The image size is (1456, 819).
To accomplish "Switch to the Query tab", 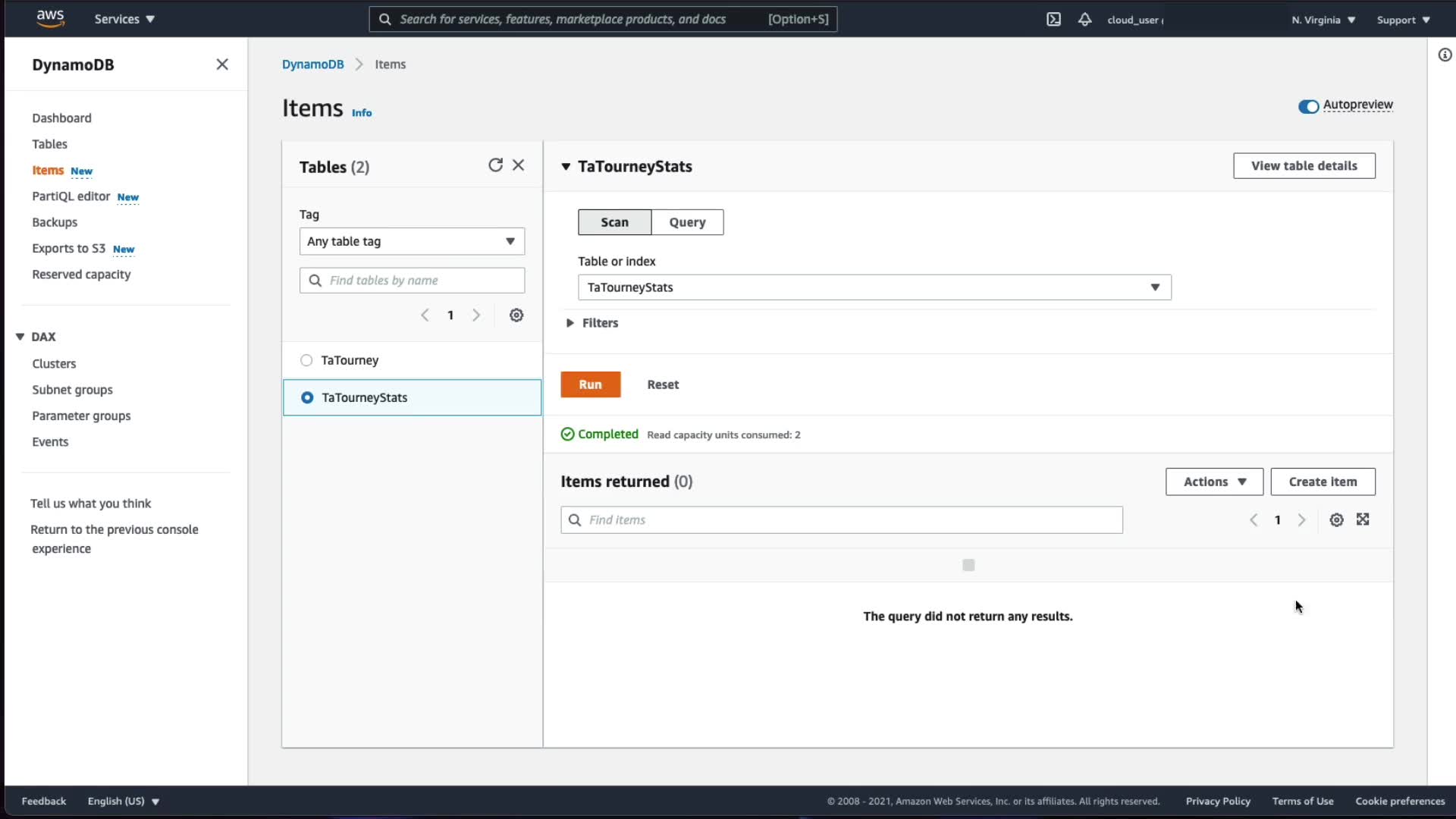I will click(687, 222).
